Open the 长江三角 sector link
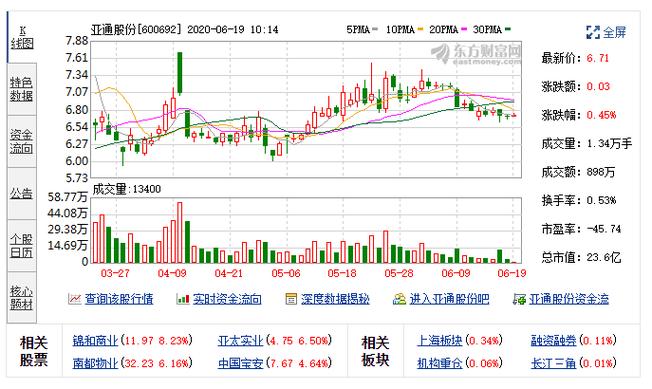The image size is (652, 389). 554,363
